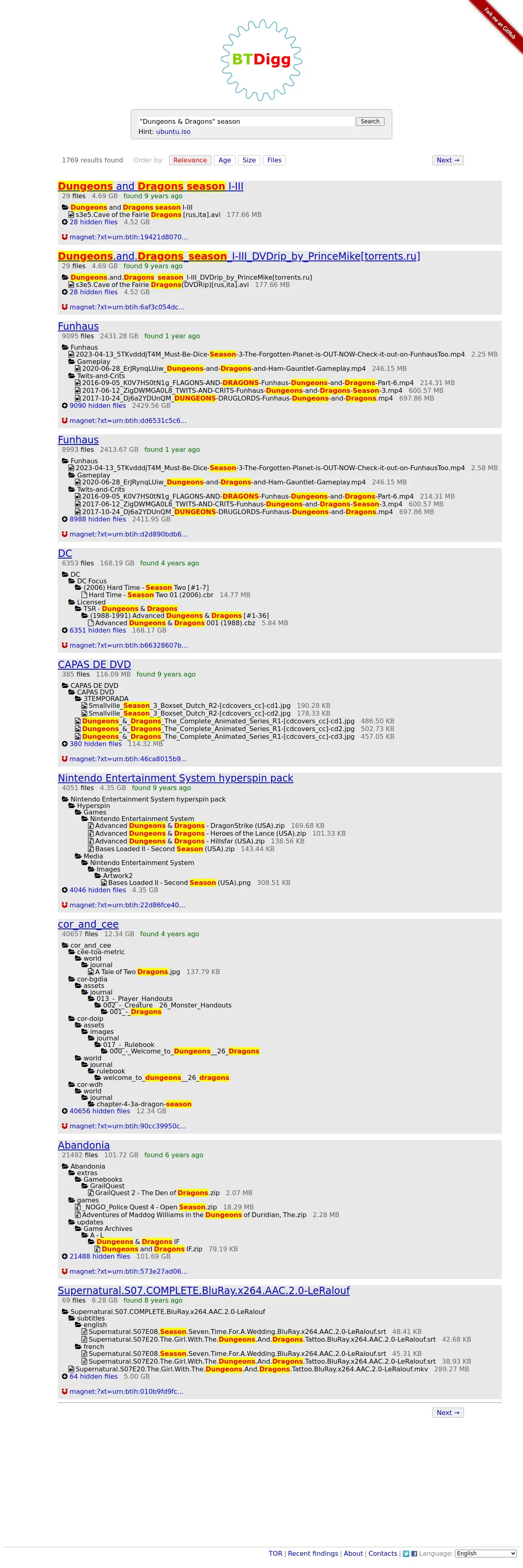Expand the 4046 hidden files list
The image size is (523, 1568).
[97, 890]
